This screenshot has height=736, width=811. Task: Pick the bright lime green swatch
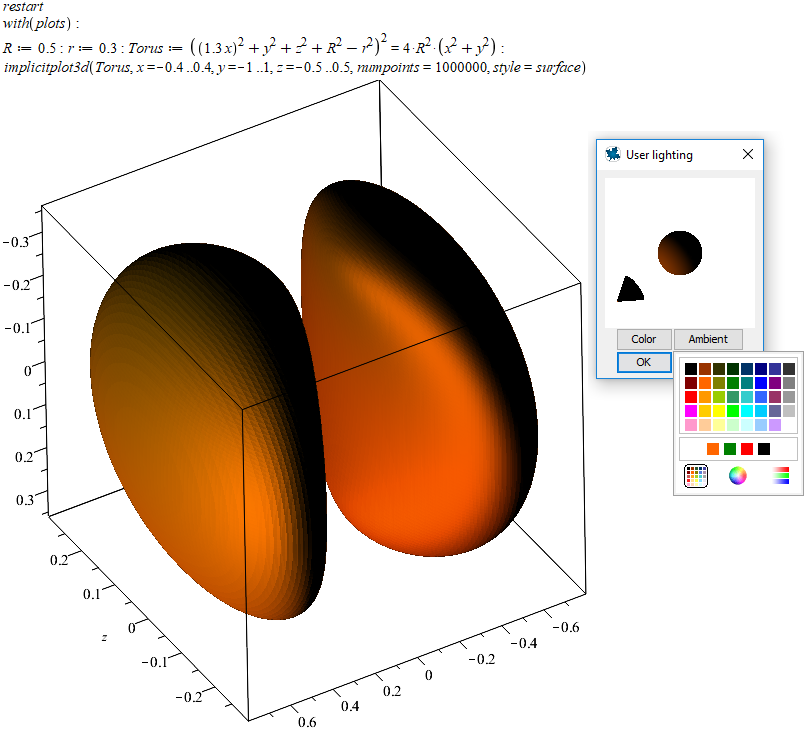733,411
